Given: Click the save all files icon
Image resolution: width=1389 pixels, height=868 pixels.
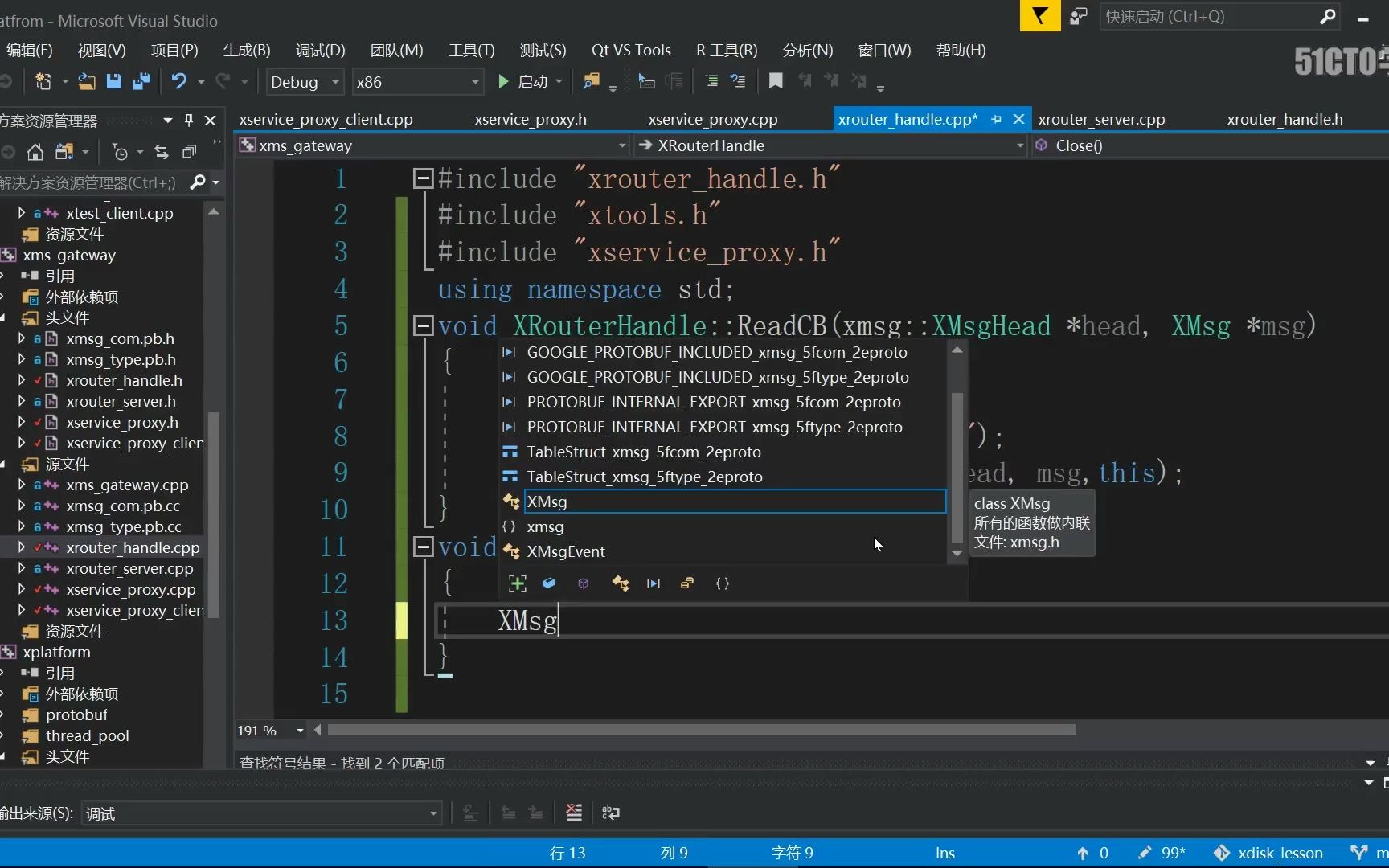Looking at the screenshot, I should click(141, 81).
